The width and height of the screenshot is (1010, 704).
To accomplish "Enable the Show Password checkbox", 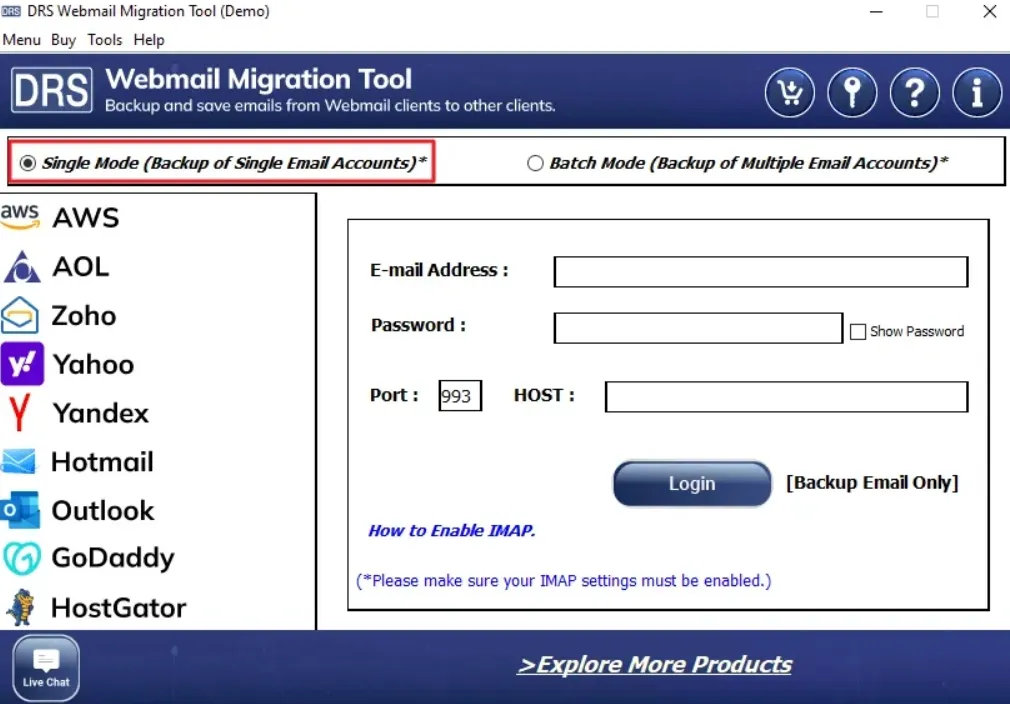I will [857, 332].
